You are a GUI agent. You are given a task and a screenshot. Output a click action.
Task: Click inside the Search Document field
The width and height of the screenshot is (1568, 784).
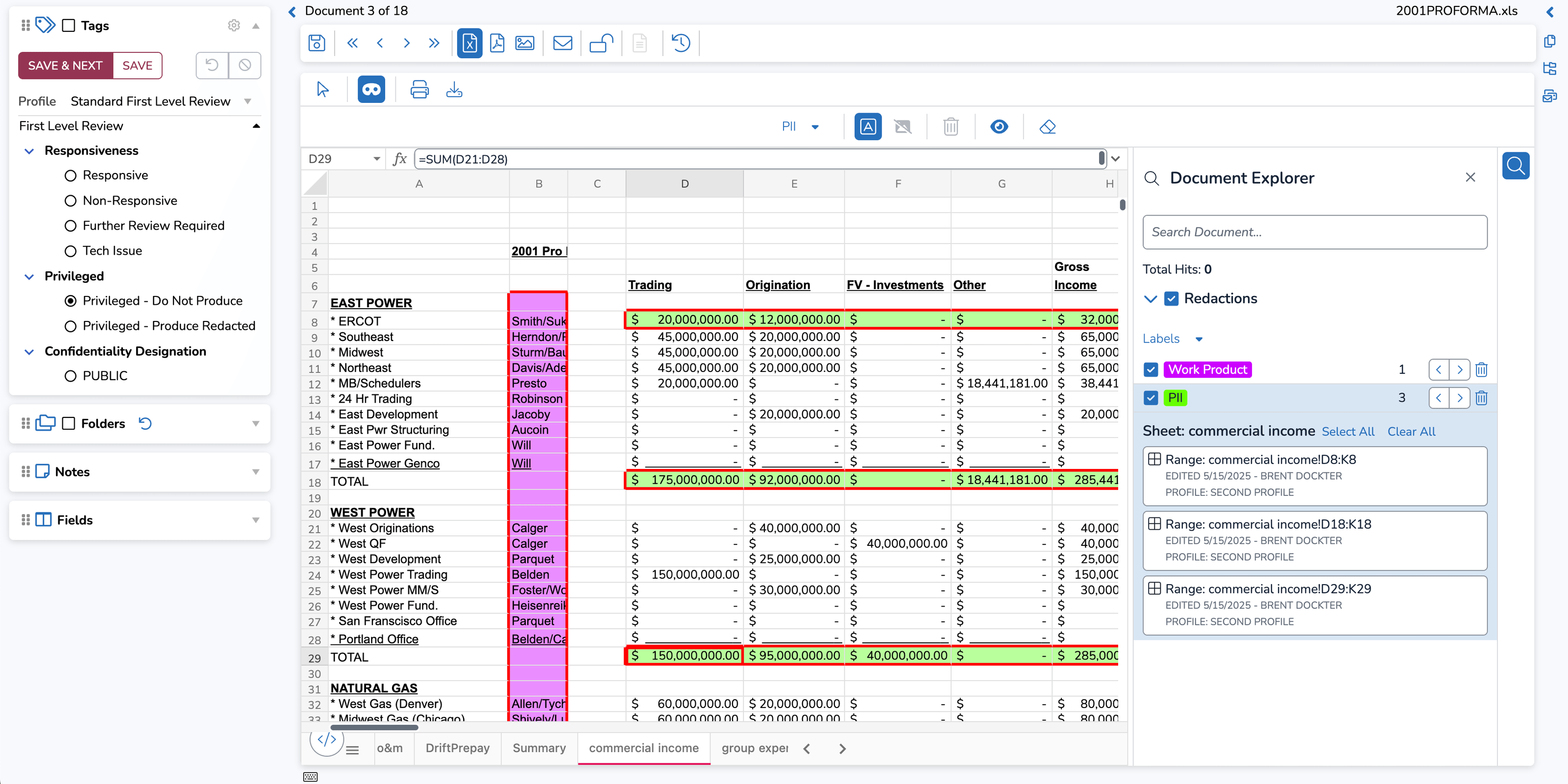point(1315,232)
